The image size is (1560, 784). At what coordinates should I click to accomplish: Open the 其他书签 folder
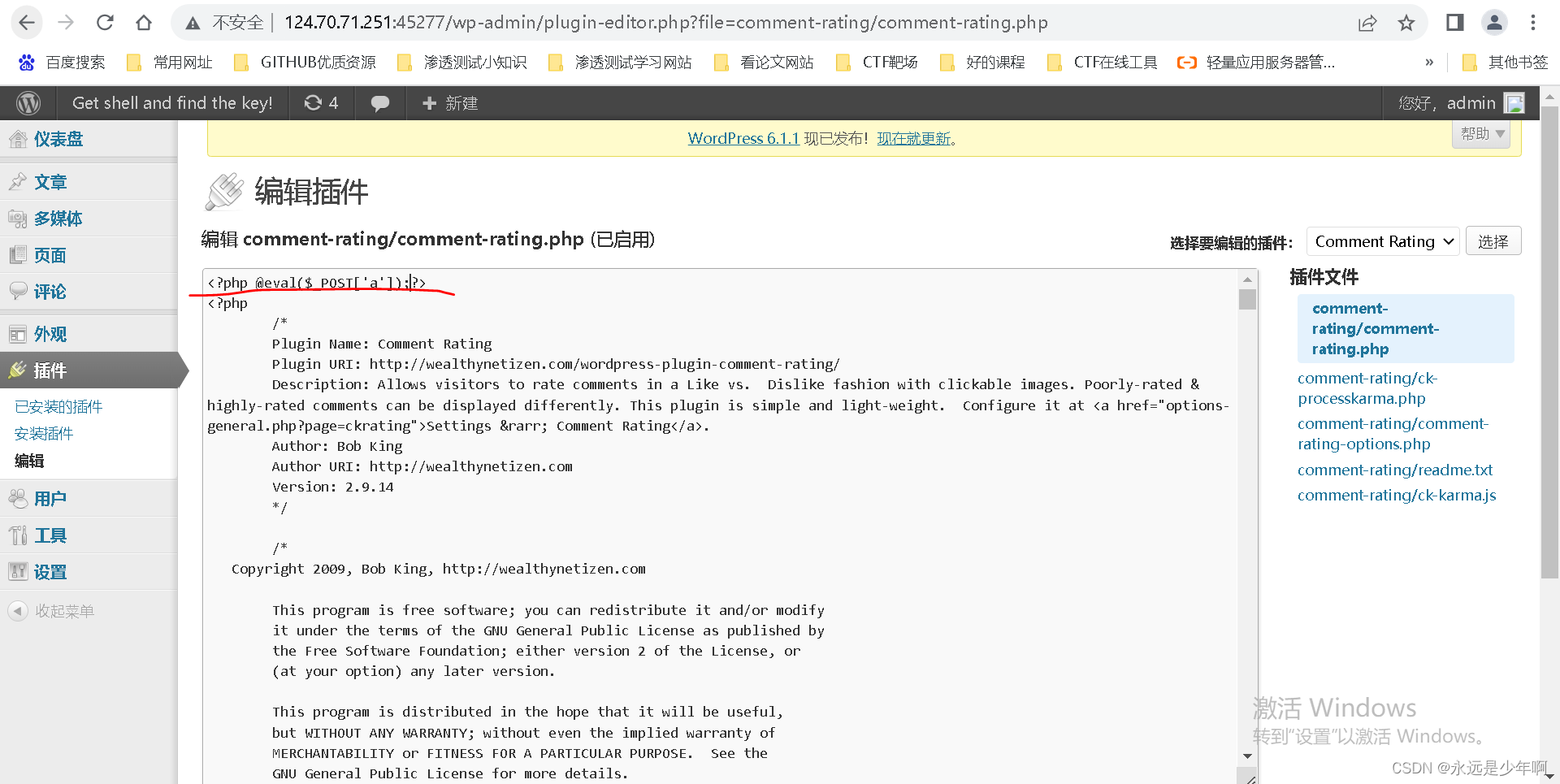pos(1505,63)
